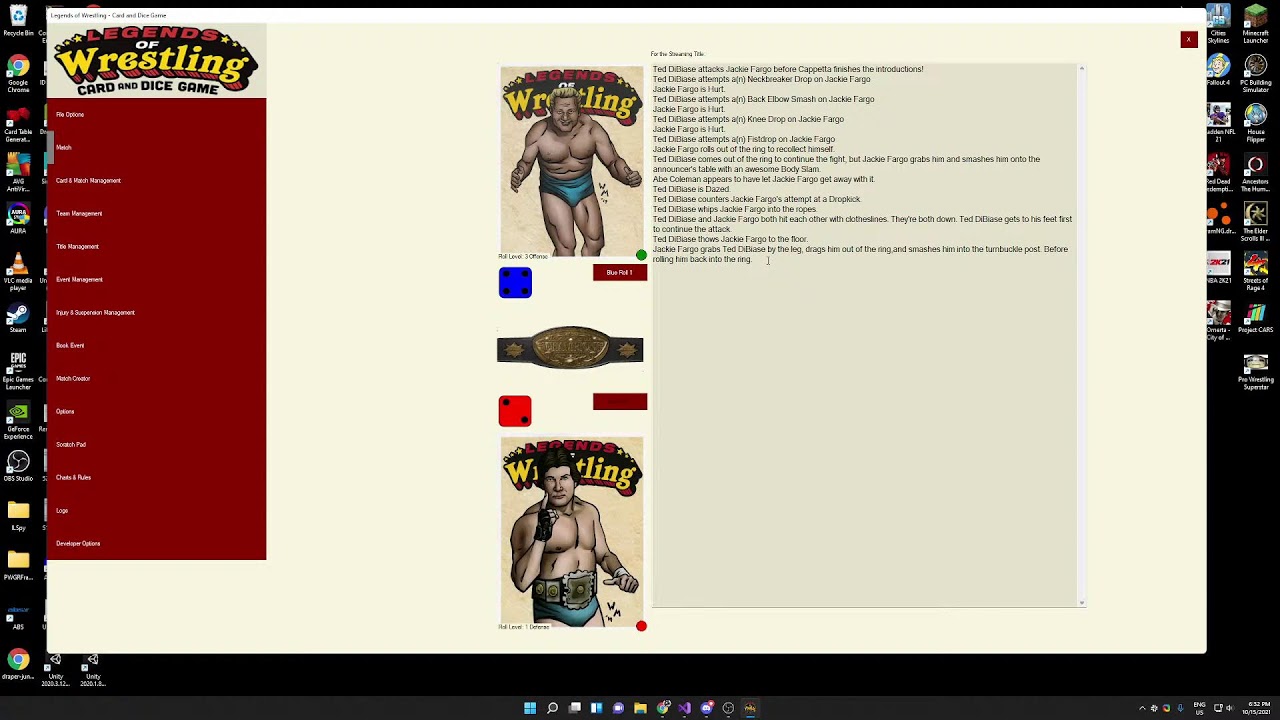This screenshot has width=1280, height=720.
Task: Open AVG AntiVirus desktop icon
Action: (18, 172)
